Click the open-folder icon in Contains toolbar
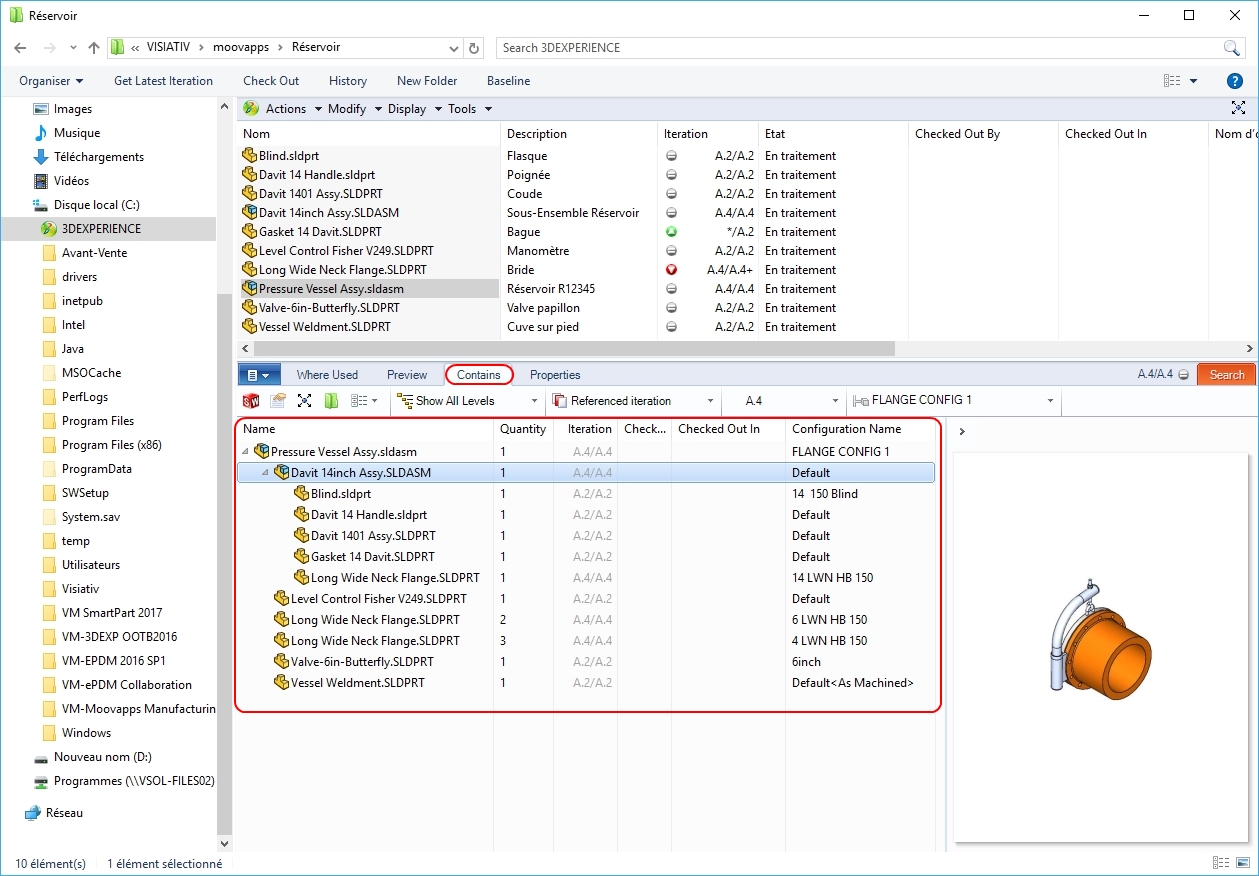This screenshot has height=876, width=1259. click(278, 401)
